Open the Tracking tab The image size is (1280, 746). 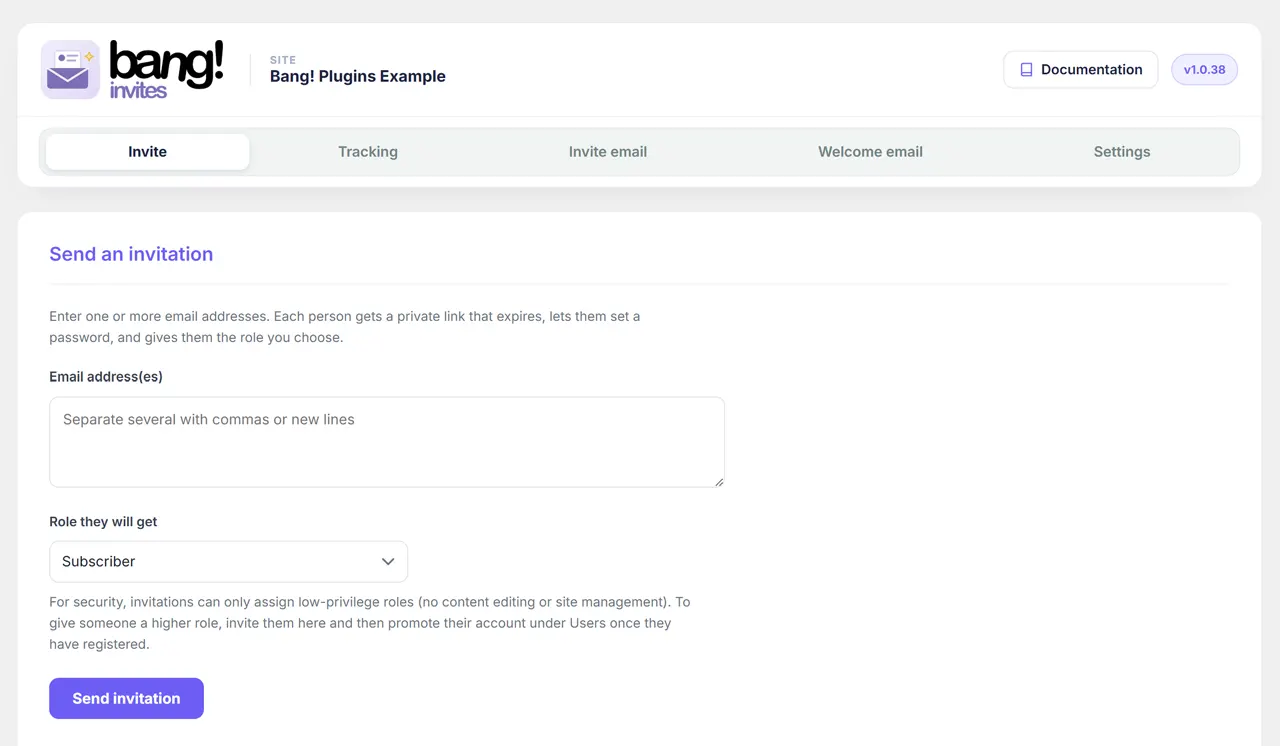(368, 152)
